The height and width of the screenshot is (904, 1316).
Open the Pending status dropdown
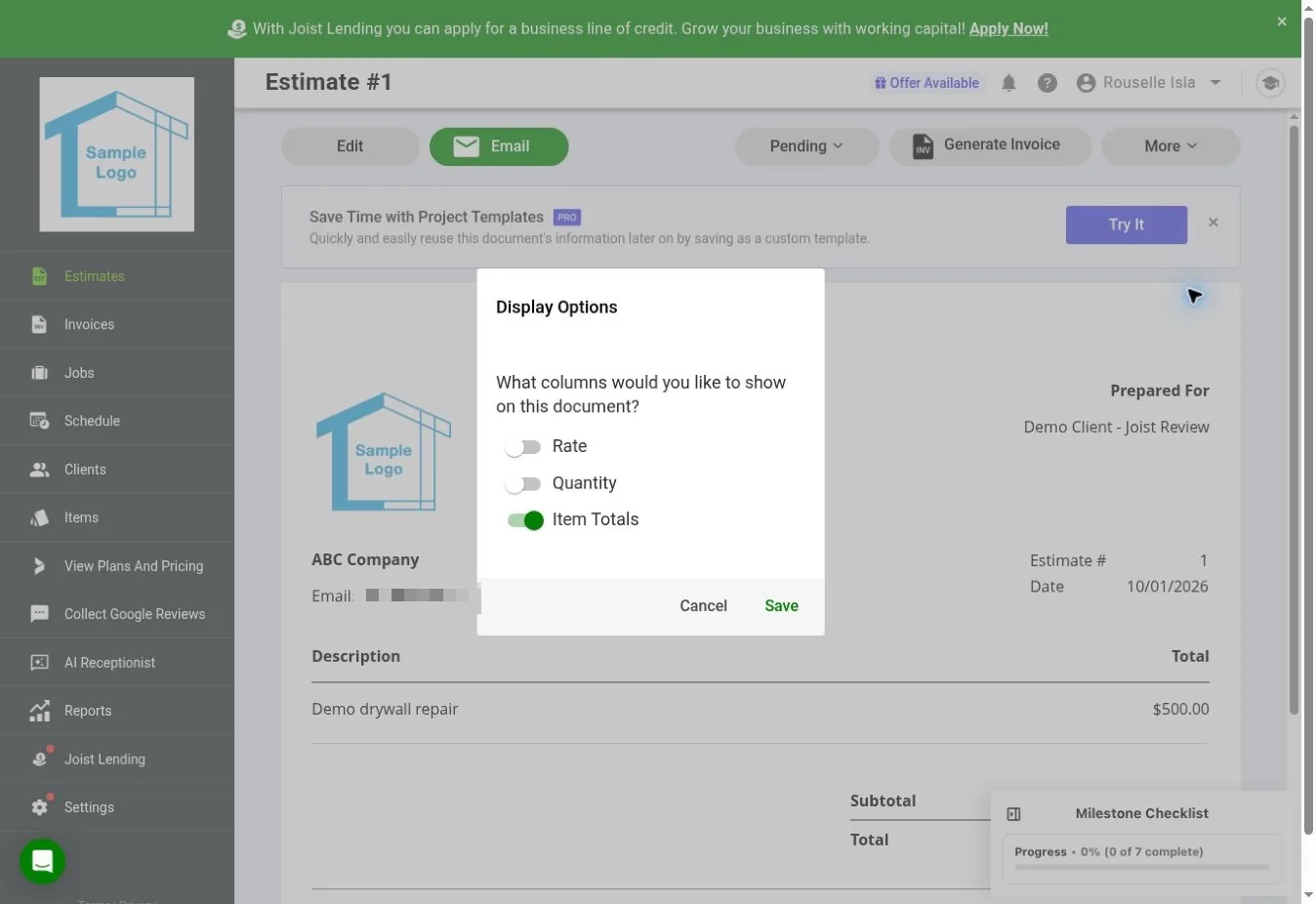[806, 146]
